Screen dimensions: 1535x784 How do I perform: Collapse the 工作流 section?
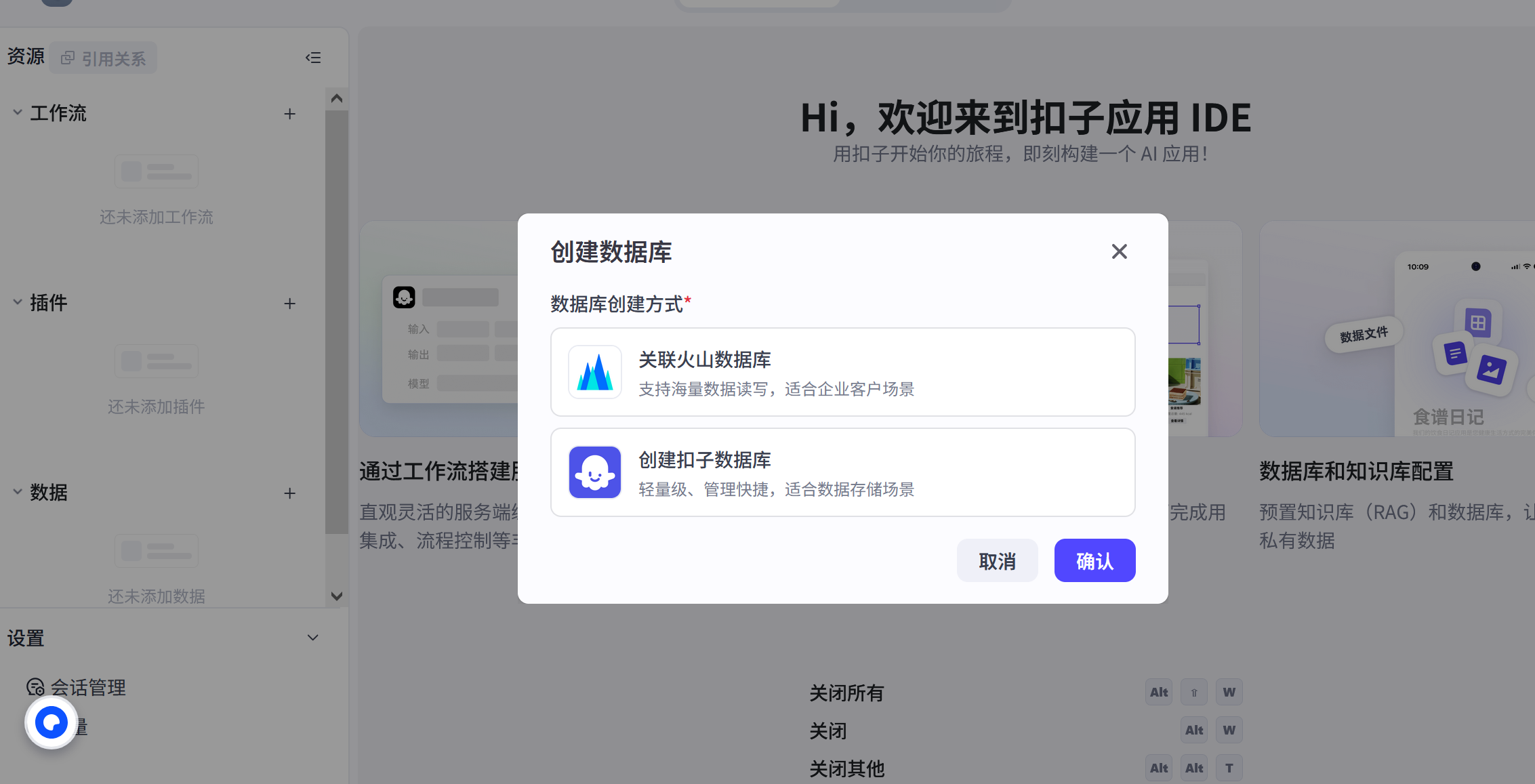pyautogui.click(x=18, y=112)
